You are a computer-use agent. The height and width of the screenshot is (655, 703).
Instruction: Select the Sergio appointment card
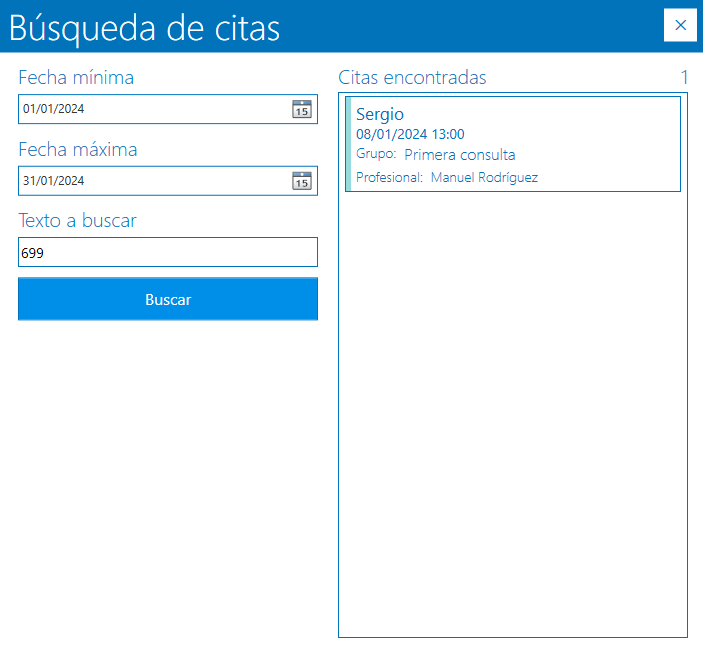tap(513, 144)
